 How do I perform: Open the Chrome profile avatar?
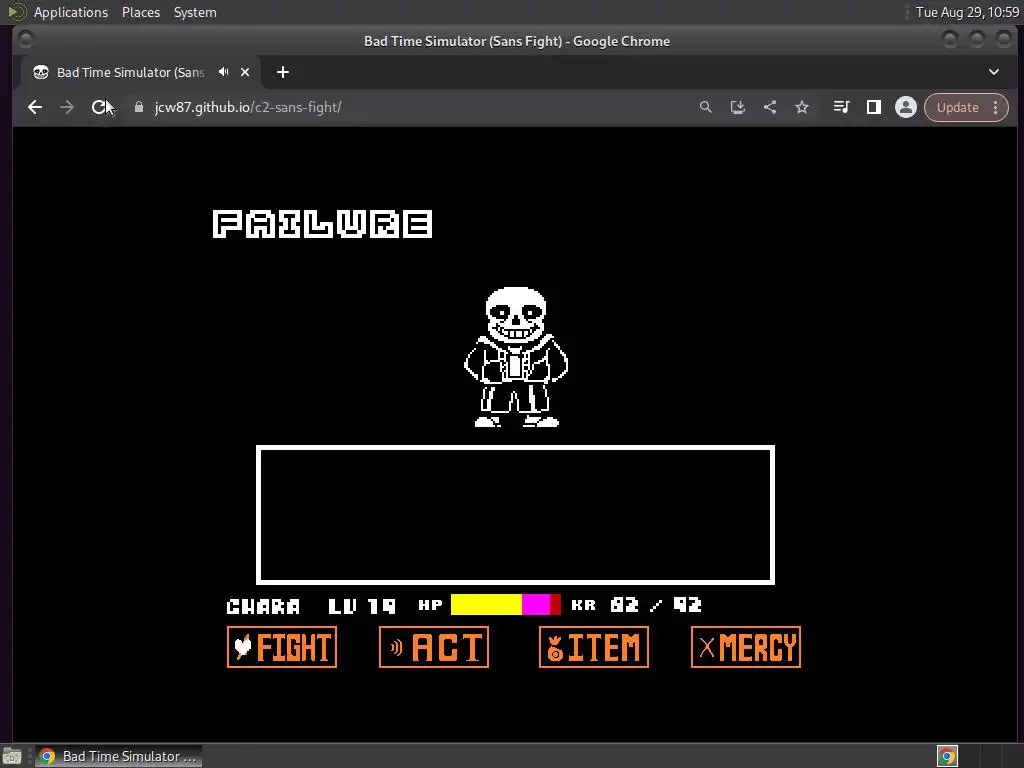906,107
